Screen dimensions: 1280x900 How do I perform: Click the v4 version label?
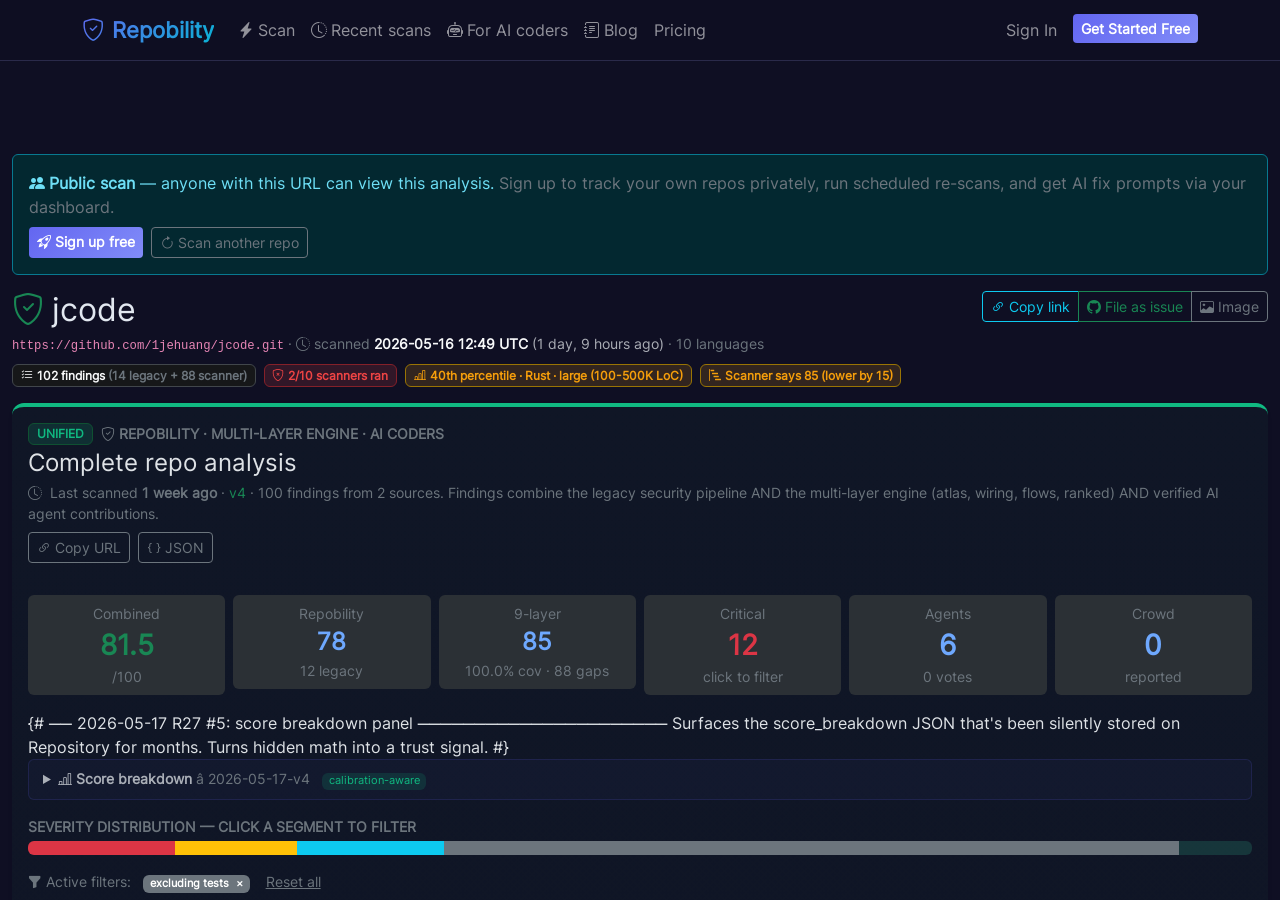click(x=237, y=493)
